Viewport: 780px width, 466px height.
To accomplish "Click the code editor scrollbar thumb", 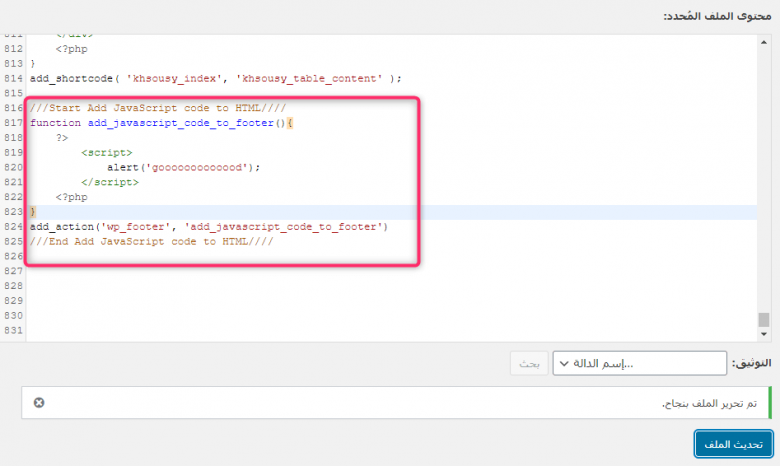I will tap(763, 320).
